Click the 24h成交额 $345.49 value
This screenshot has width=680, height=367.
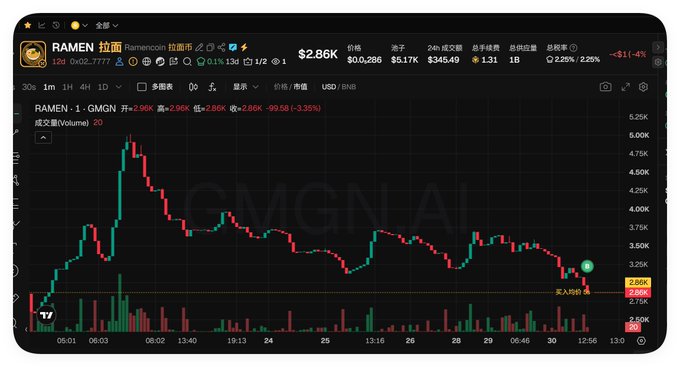click(x=443, y=60)
